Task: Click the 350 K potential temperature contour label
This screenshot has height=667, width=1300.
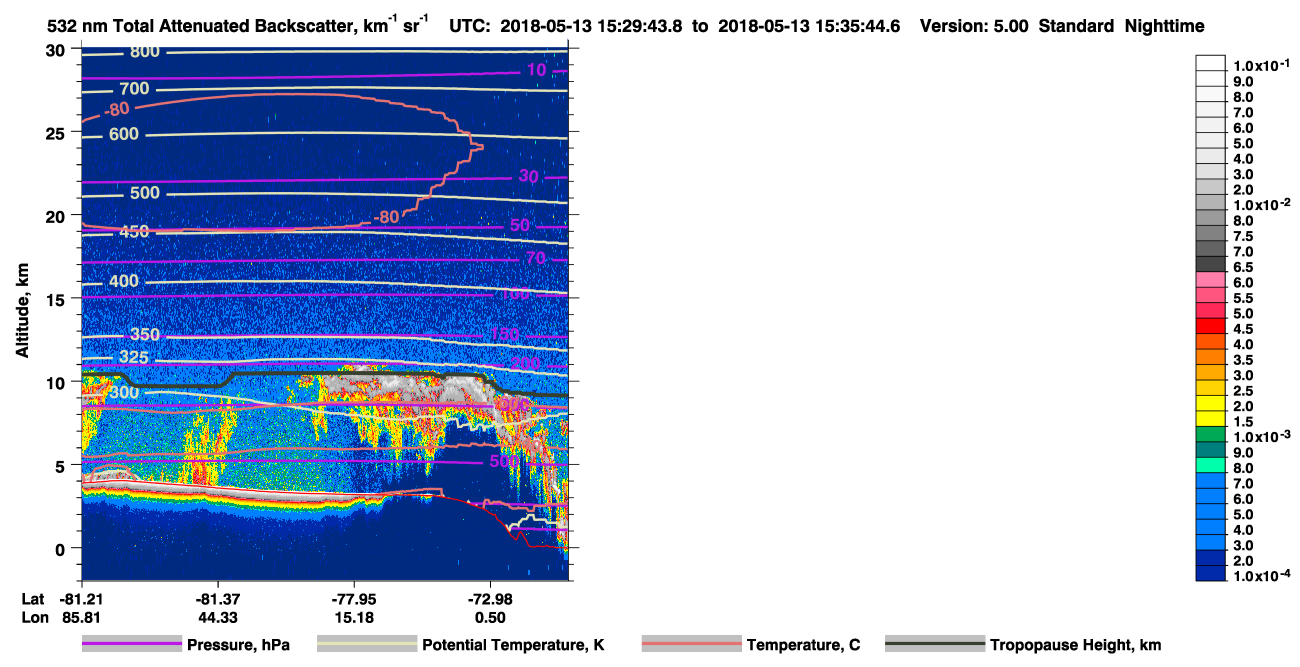Action: click(145, 334)
